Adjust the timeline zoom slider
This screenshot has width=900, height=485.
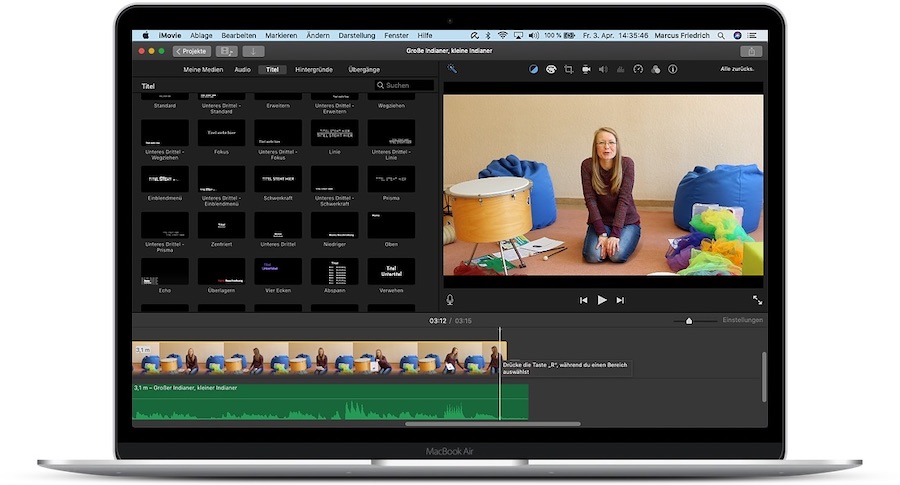689,321
